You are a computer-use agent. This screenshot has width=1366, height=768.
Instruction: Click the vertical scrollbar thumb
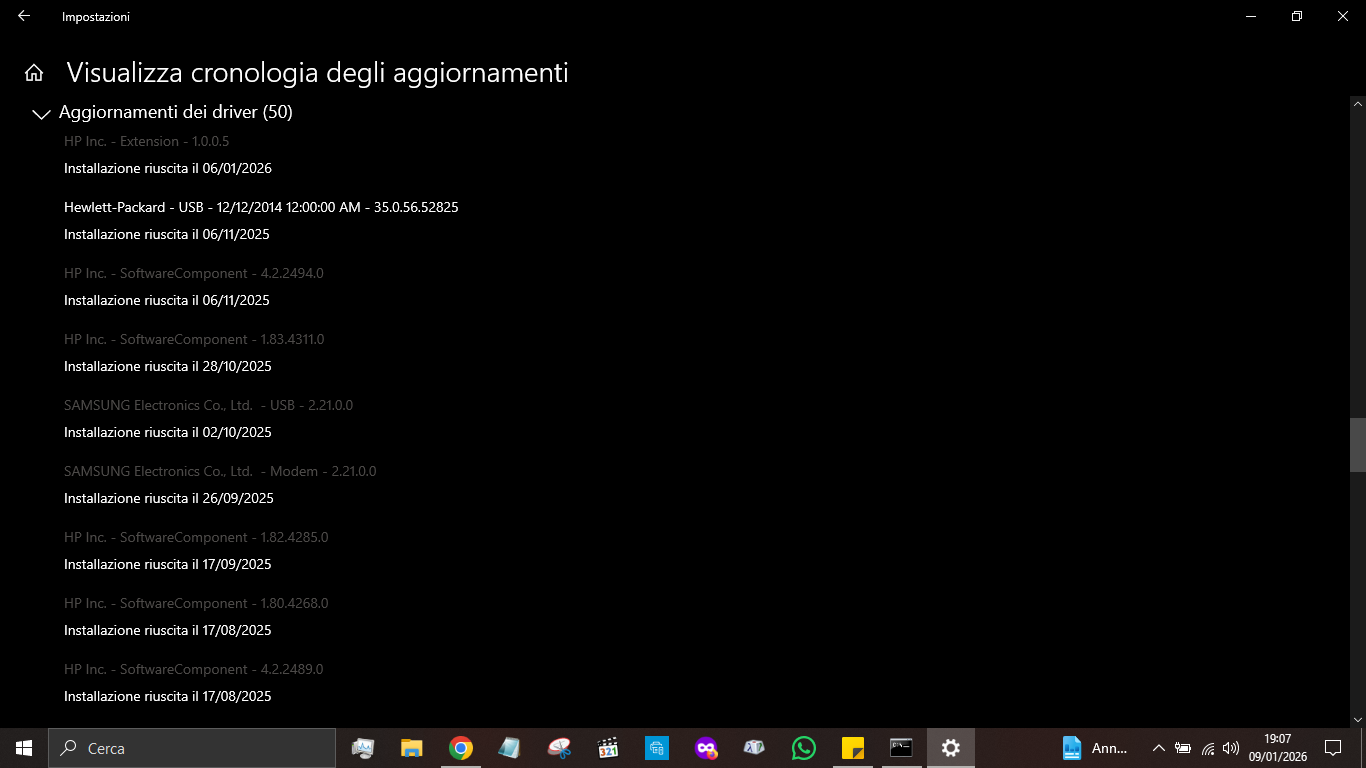(1358, 444)
